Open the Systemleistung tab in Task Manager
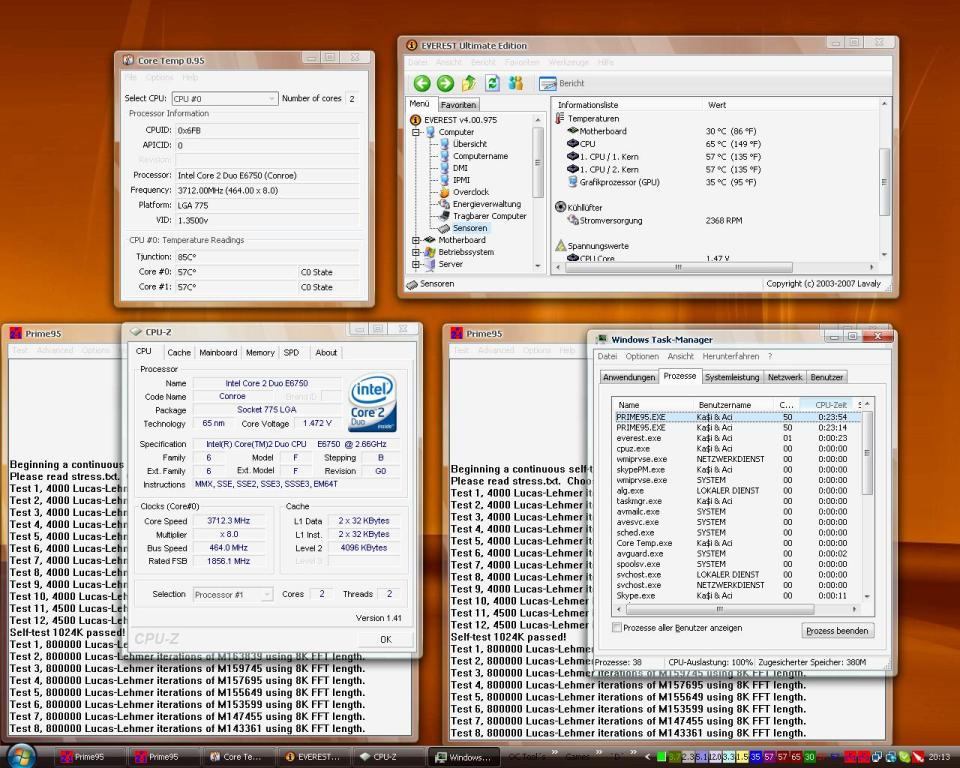This screenshot has height=768, width=960. coord(732,377)
